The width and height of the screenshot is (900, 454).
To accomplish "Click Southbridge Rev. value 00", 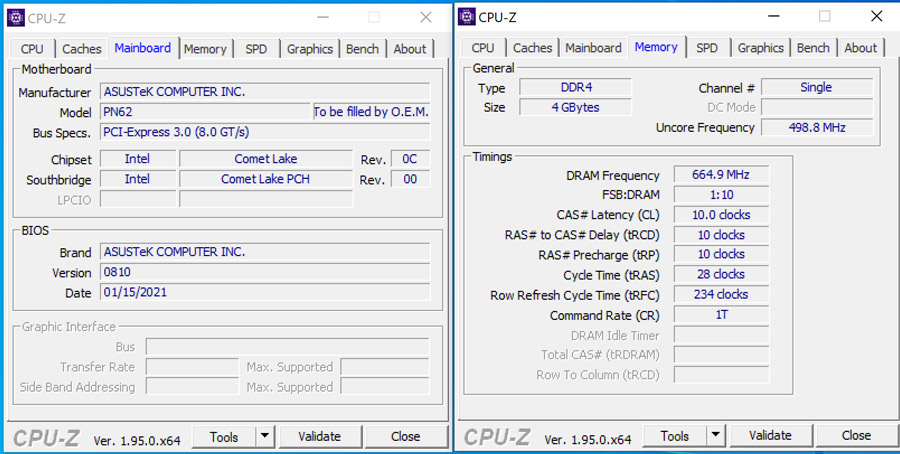I will click(x=410, y=179).
